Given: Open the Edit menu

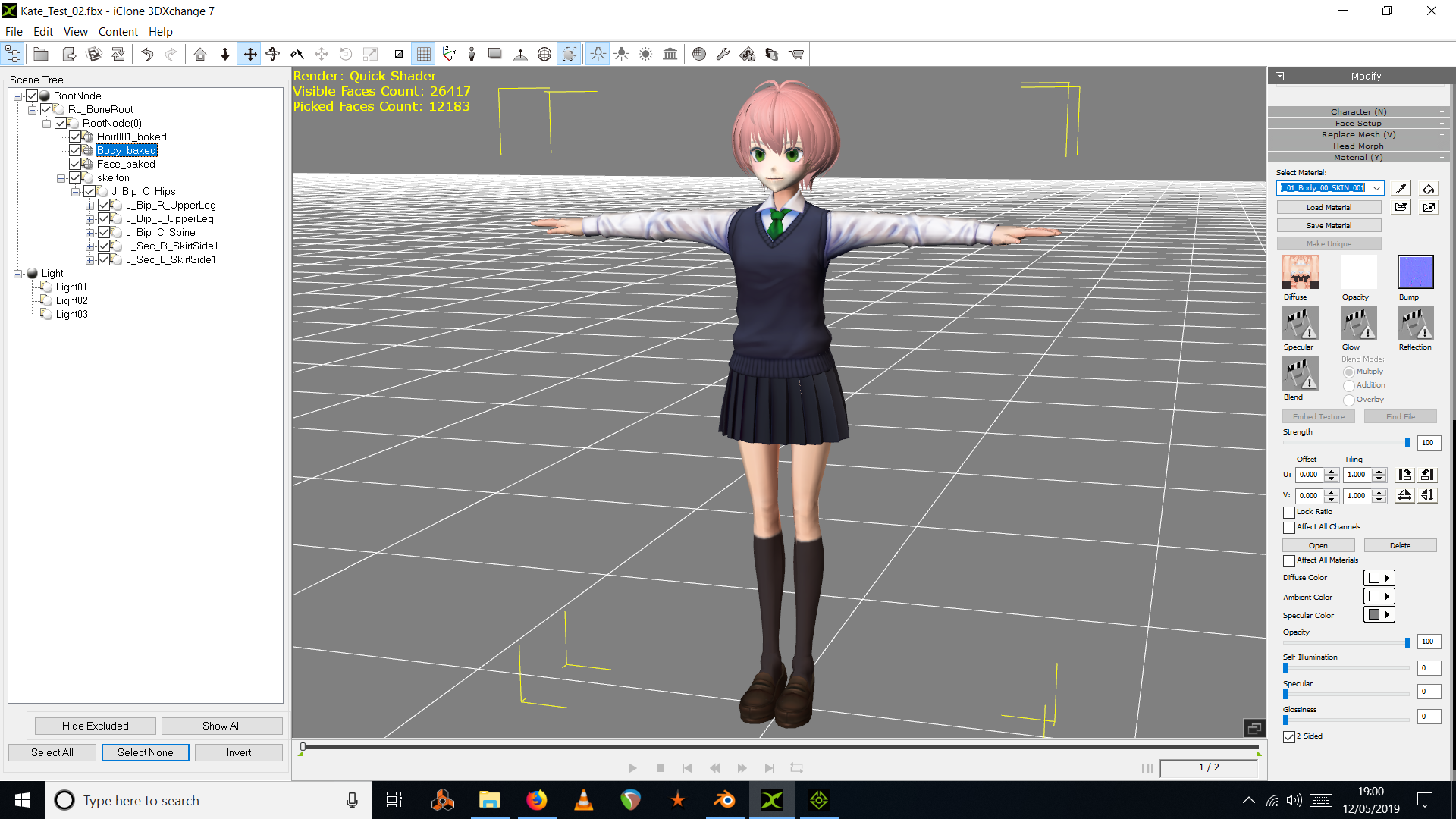Looking at the screenshot, I should [x=43, y=32].
